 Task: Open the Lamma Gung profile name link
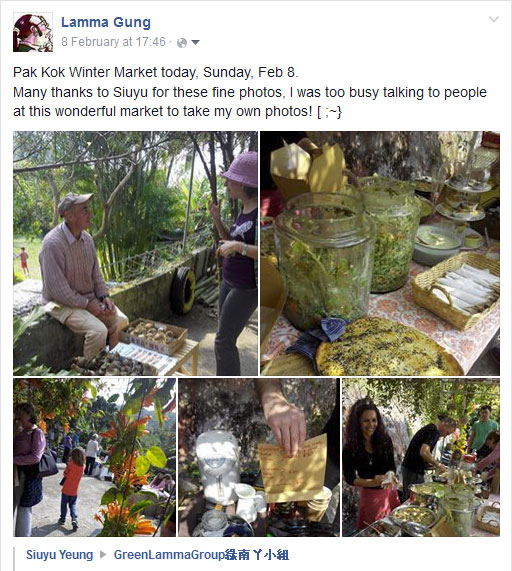[106, 22]
